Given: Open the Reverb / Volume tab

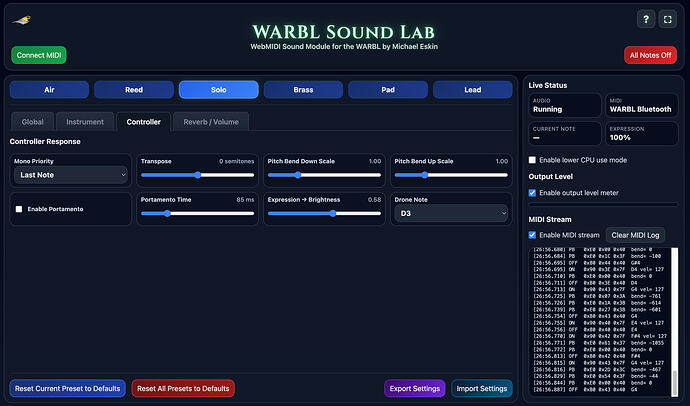Looking at the screenshot, I should pos(211,122).
